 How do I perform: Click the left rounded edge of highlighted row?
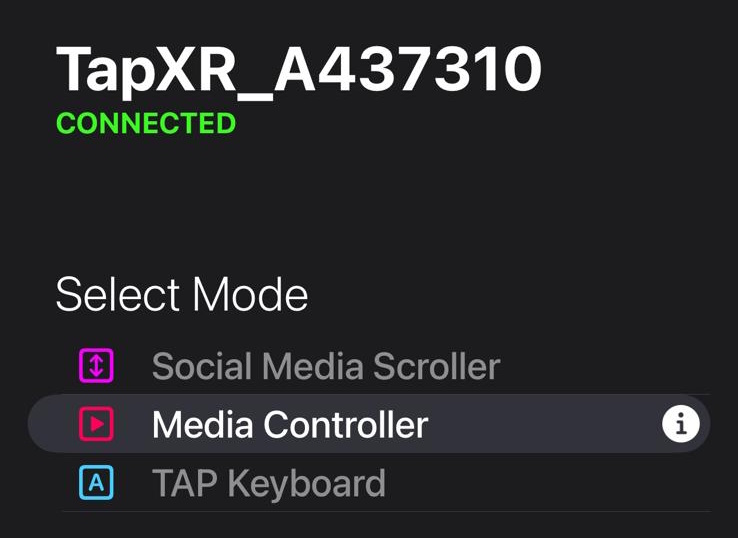click(x=49, y=424)
